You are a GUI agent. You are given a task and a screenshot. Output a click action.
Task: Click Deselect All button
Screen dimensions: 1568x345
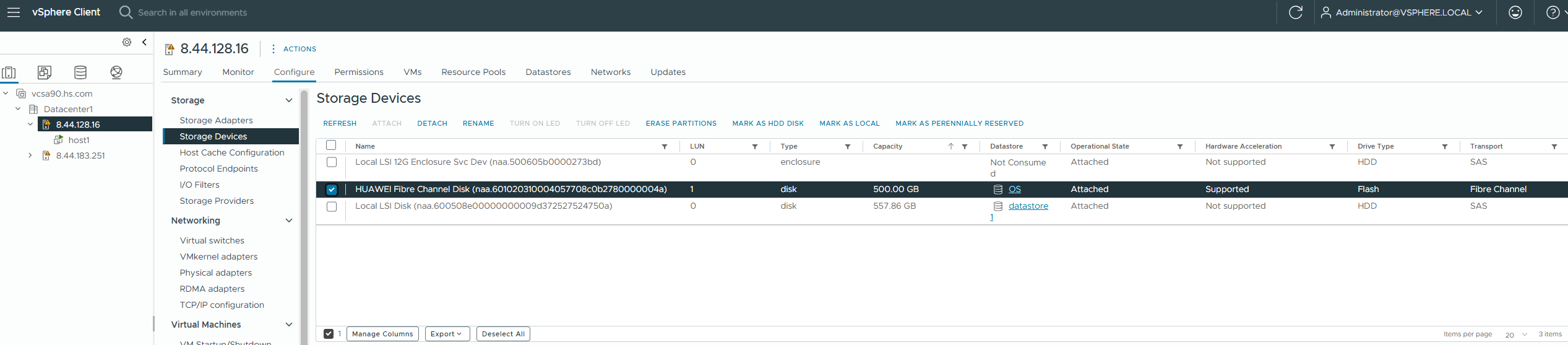point(503,334)
